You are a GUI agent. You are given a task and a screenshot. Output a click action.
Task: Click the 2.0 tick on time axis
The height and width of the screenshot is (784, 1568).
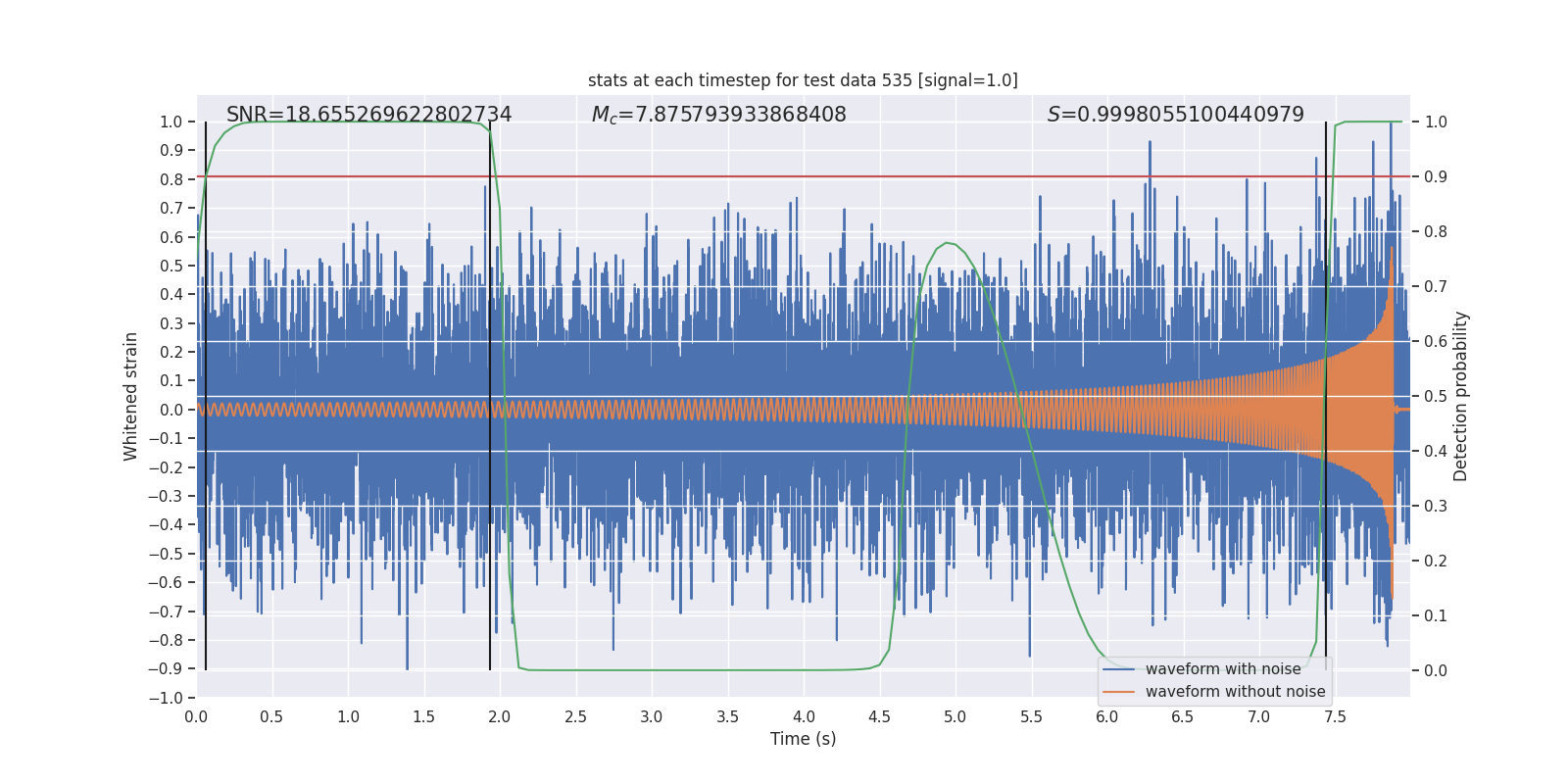point(500,717)
